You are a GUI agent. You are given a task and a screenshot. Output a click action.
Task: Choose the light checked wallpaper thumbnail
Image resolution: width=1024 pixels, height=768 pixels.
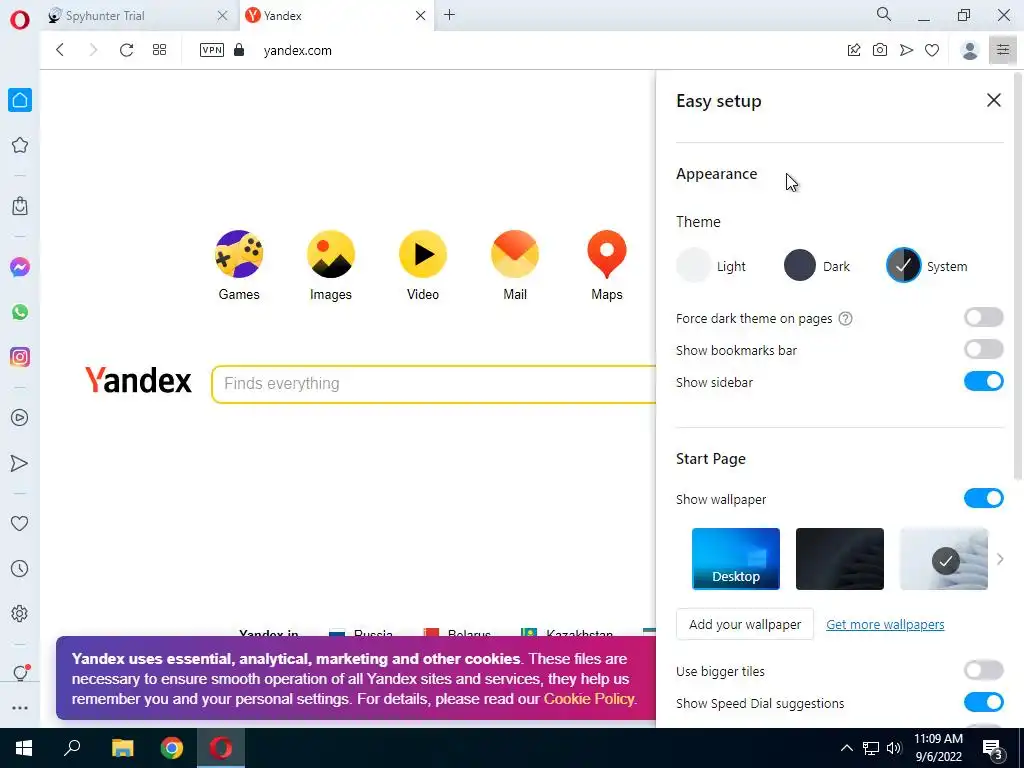(x=944, y=559)
